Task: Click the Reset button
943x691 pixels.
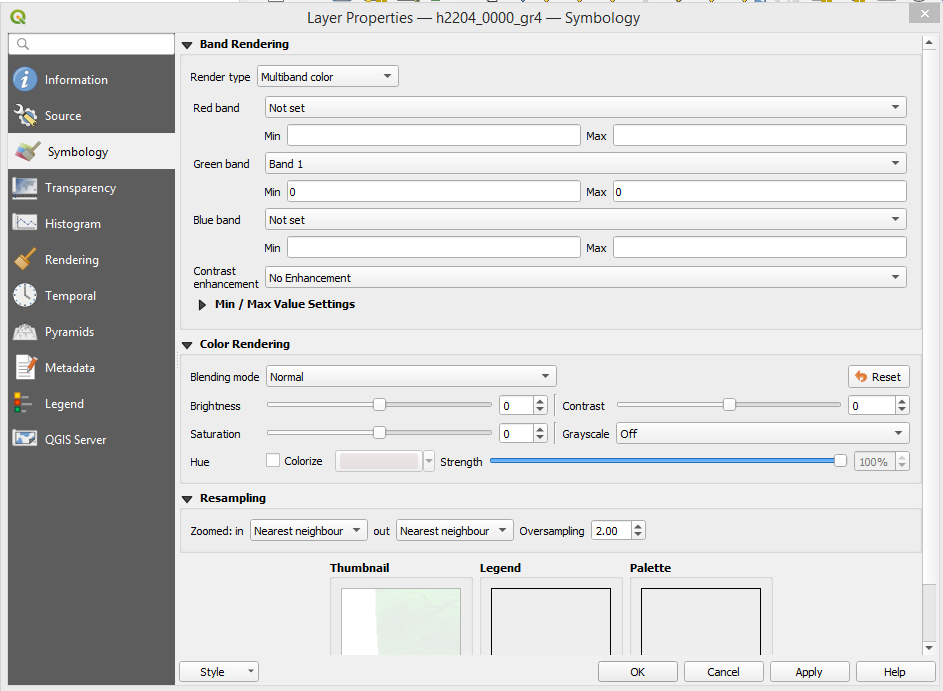Action: pyautogui.click(x=879, y=376)
